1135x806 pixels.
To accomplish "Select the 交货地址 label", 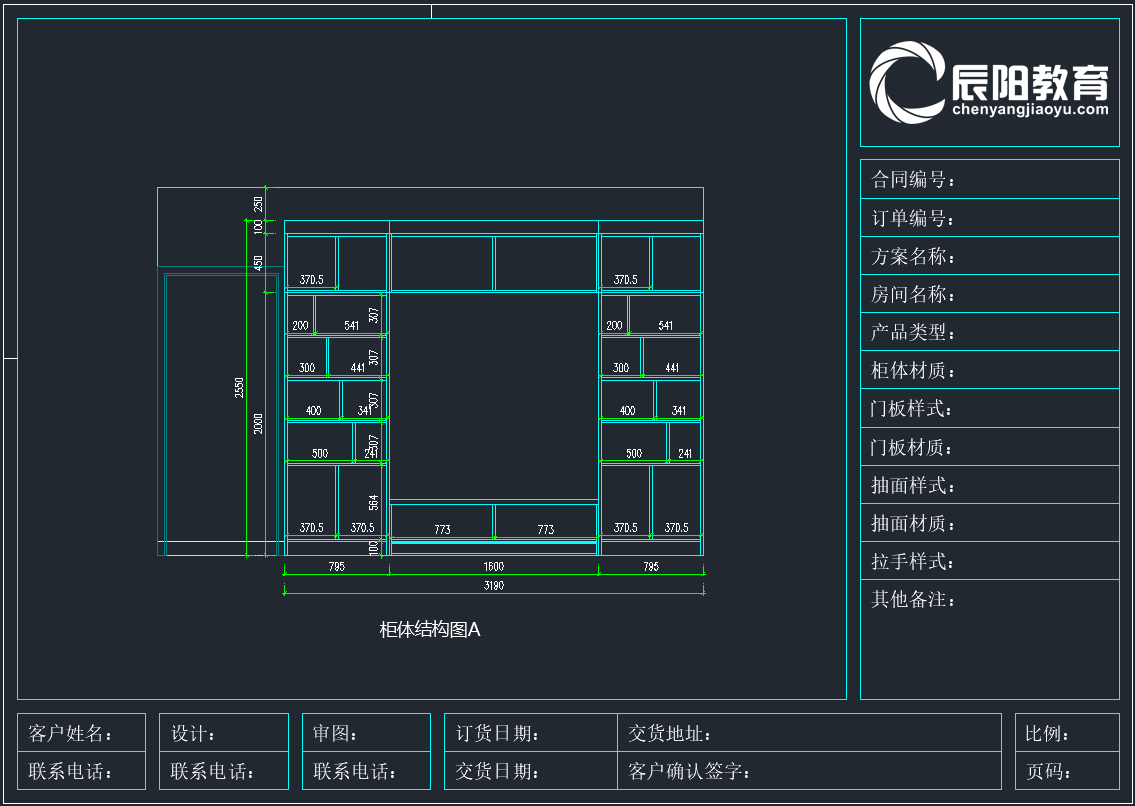I will click(669, 734).
